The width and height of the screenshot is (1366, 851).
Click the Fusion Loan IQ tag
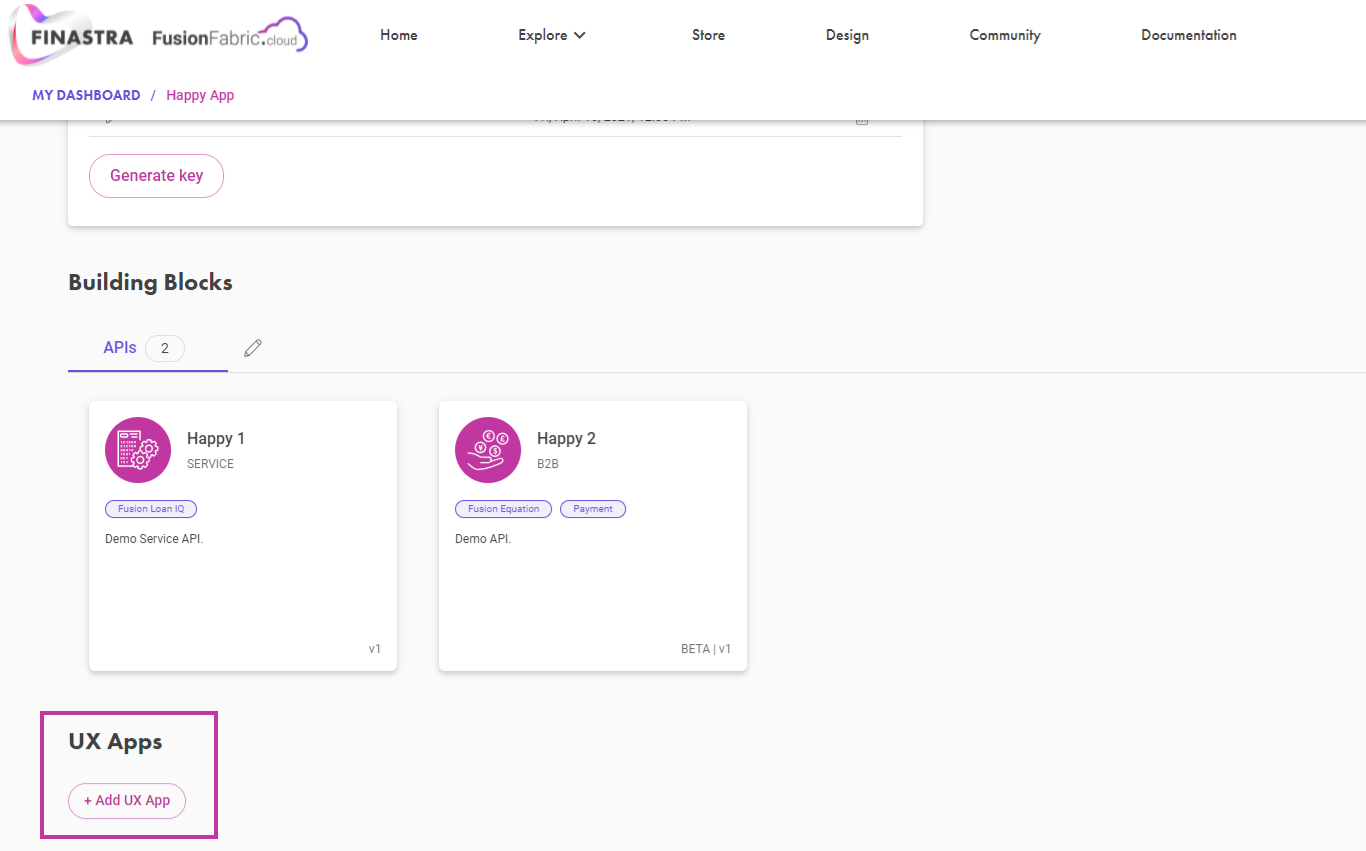point(151,509)
